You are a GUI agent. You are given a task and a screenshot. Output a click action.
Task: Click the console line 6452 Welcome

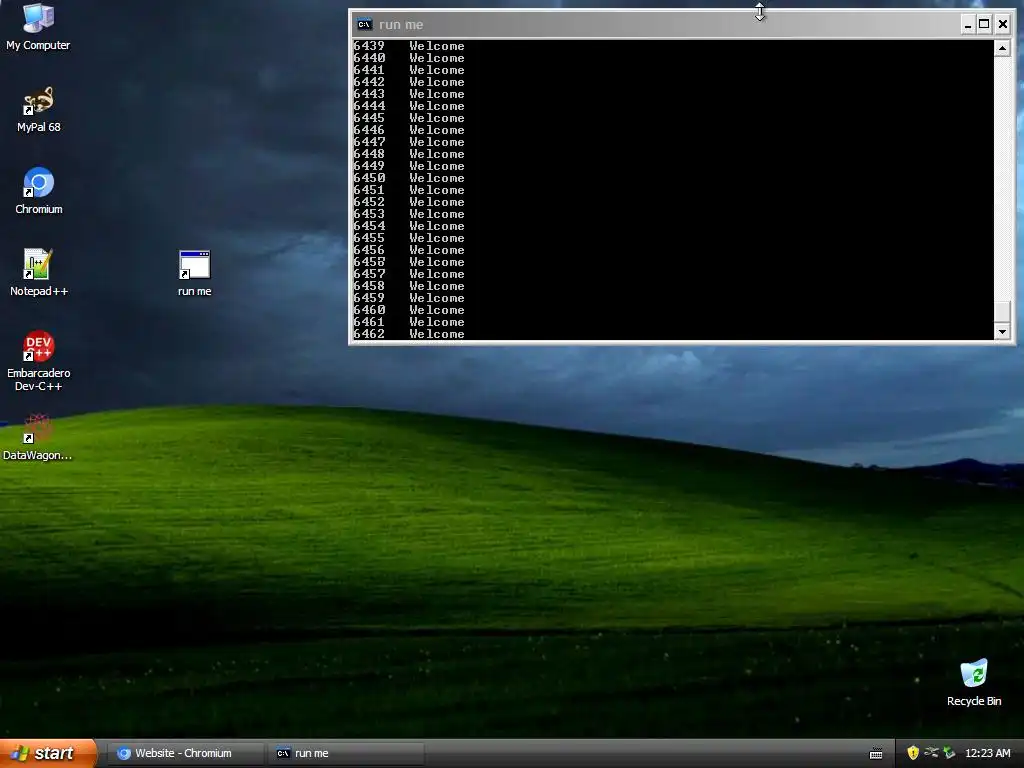click(x=409, y=202)
